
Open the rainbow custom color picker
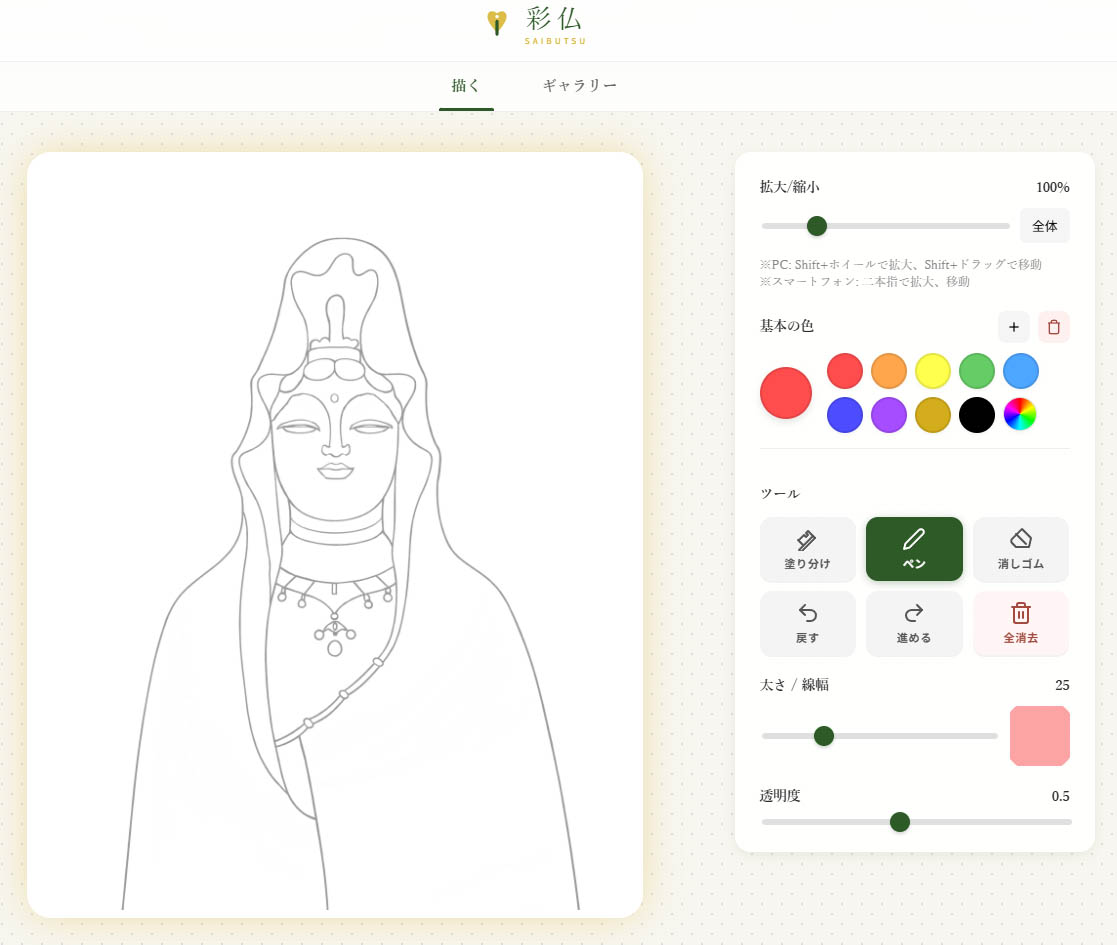click(1020, 414)
